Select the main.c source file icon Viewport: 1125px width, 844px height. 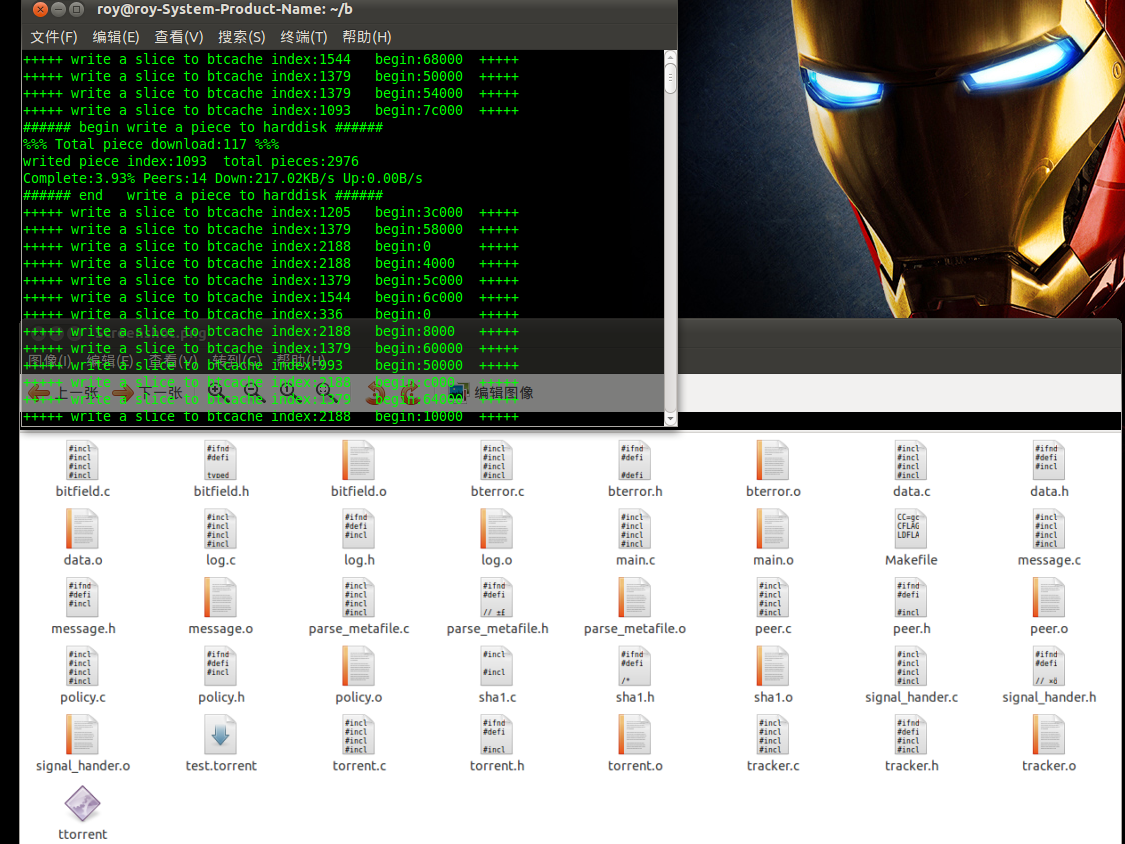click(x=635, y=529)
